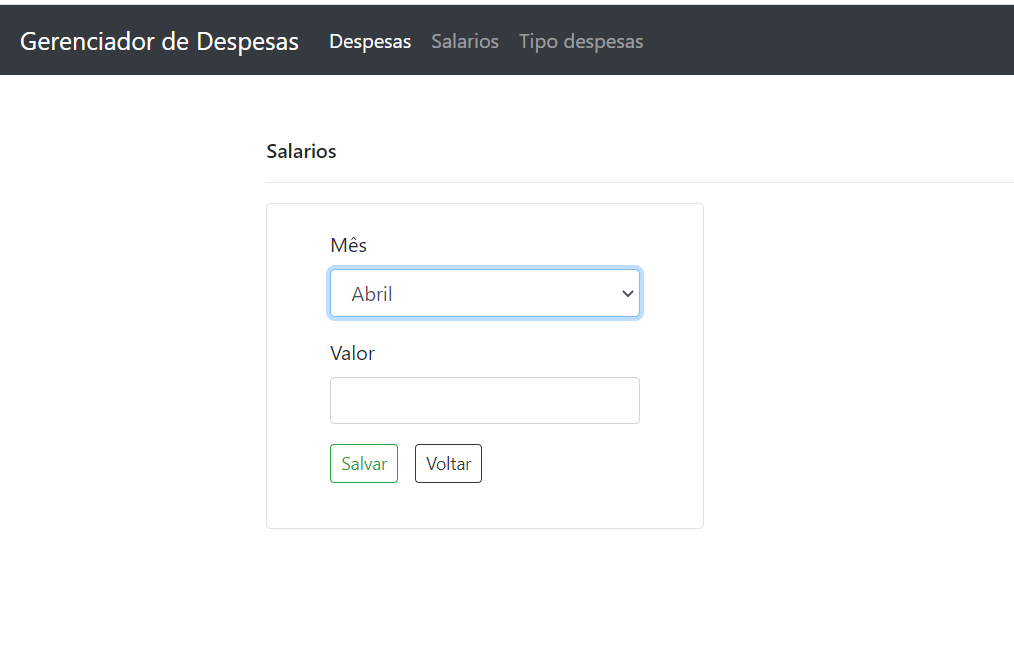The width and height of the screenshot is (1014, 649).
Task: Click the Salarios page heading
Action: [300, 151]
